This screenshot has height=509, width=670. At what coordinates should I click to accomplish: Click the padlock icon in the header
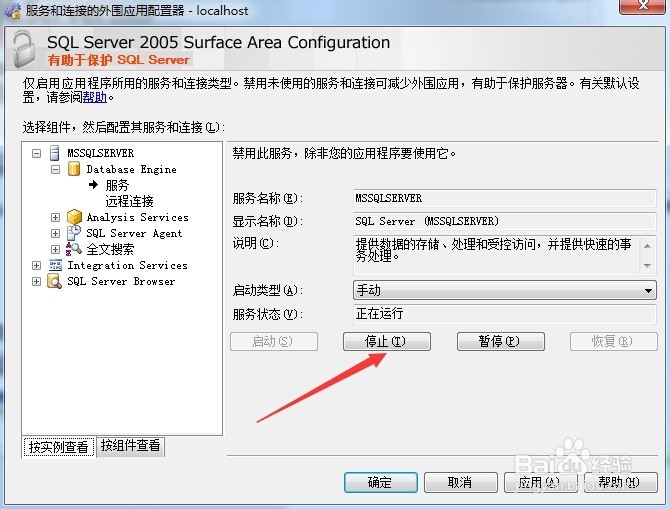point(24,50)
